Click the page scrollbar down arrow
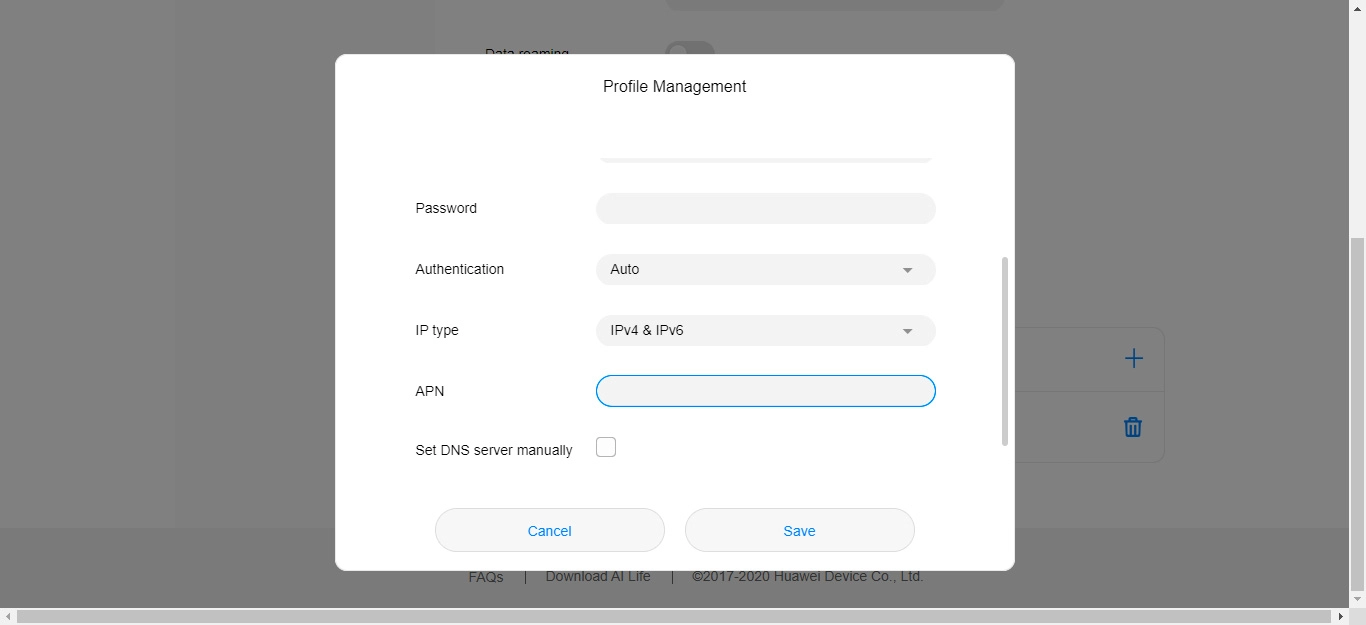Screen dimensions: 1366x625 [x=1357, y=599]
